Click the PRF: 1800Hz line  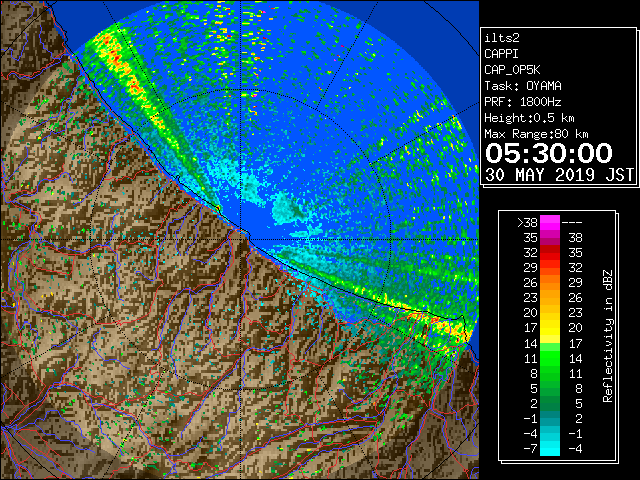(x=523, y=102)
